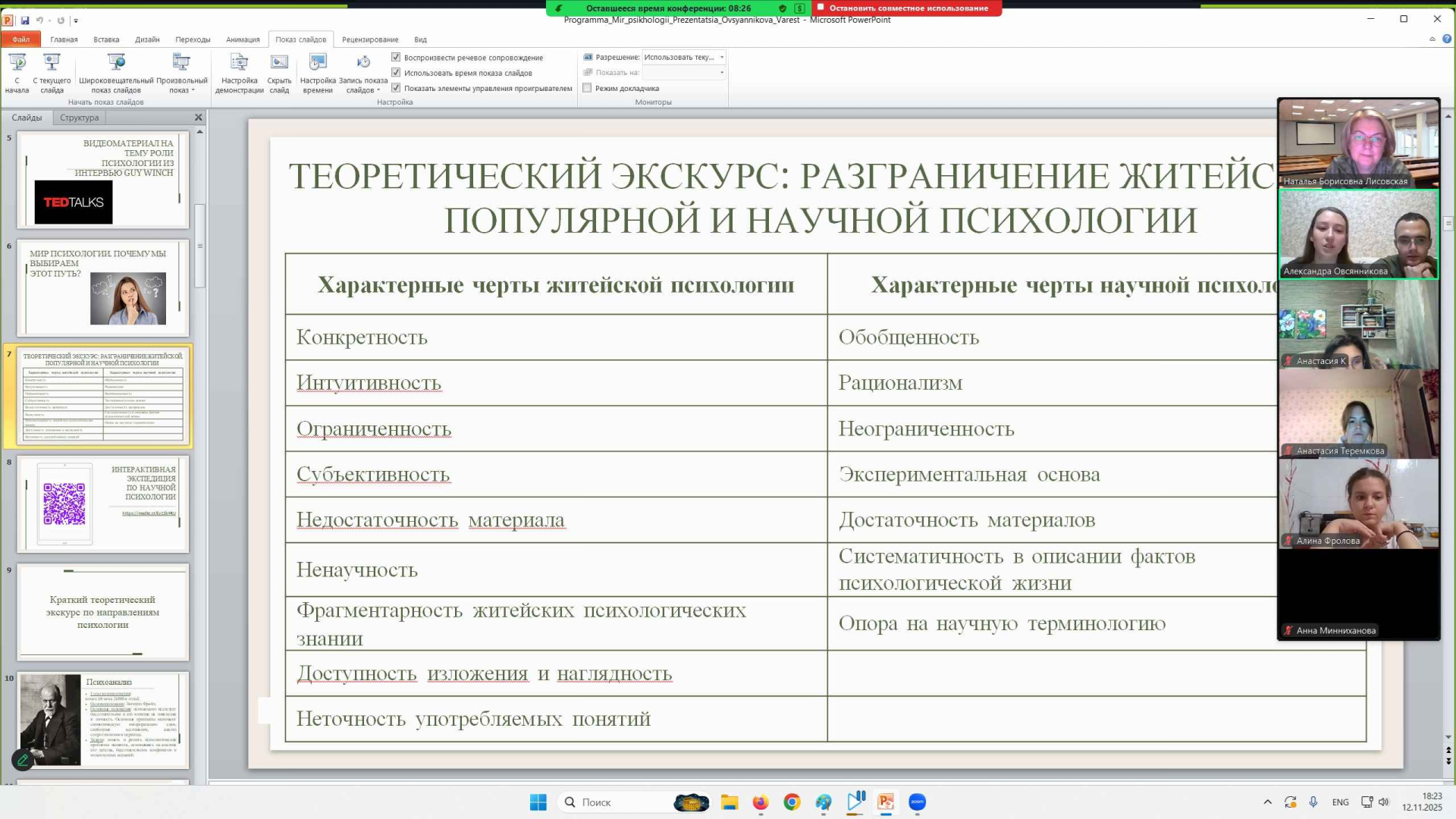Save presentation via quick access icon

25,20
